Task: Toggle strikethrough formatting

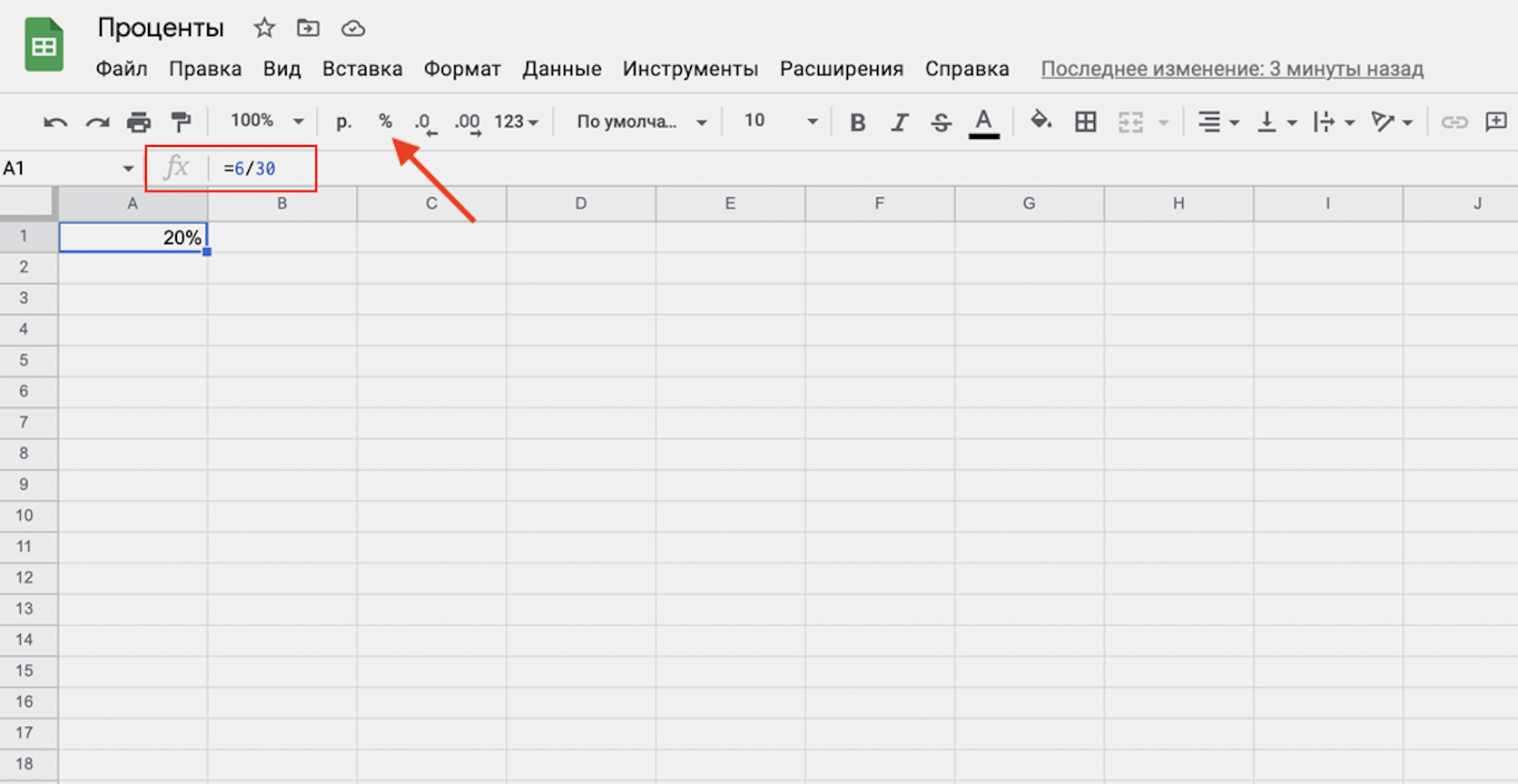Action: click(941, 122)
